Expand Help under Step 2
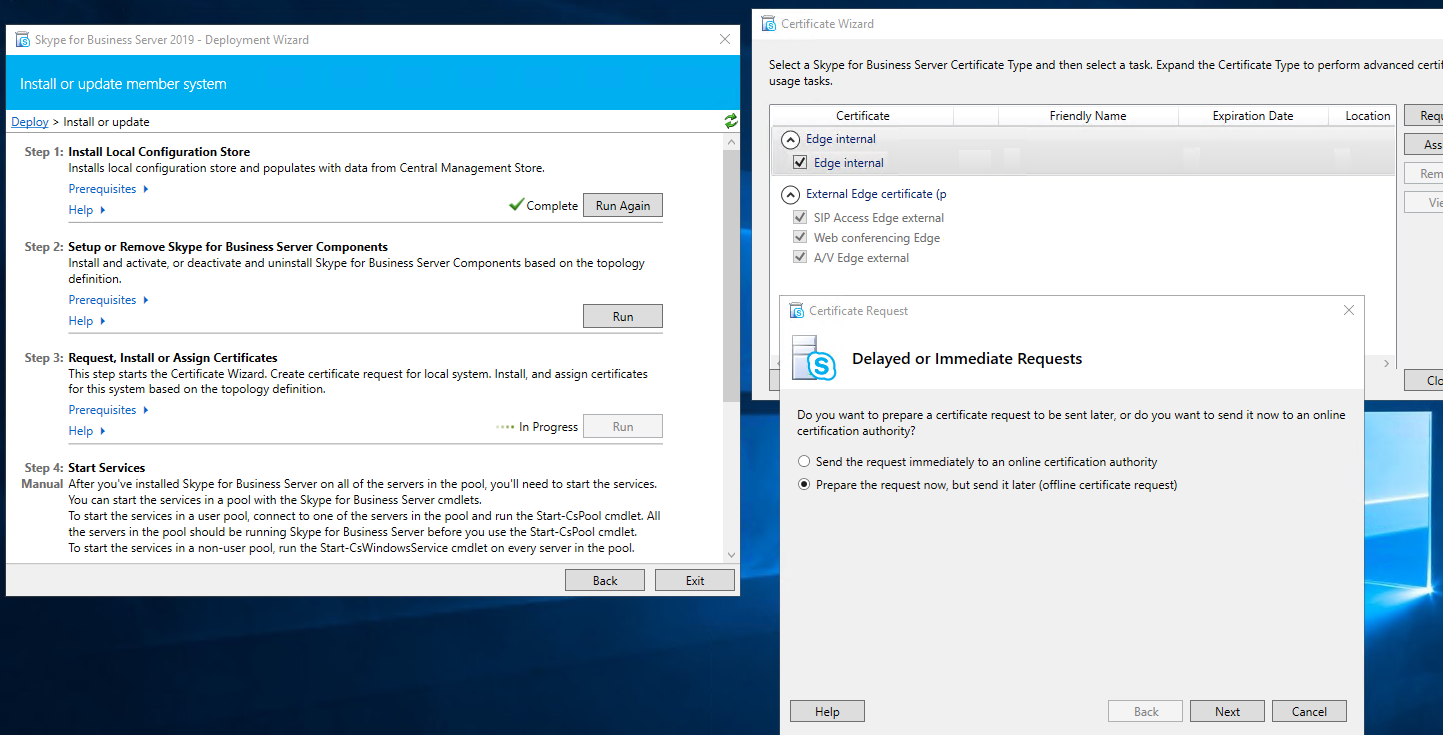 (x=86, y=321)
